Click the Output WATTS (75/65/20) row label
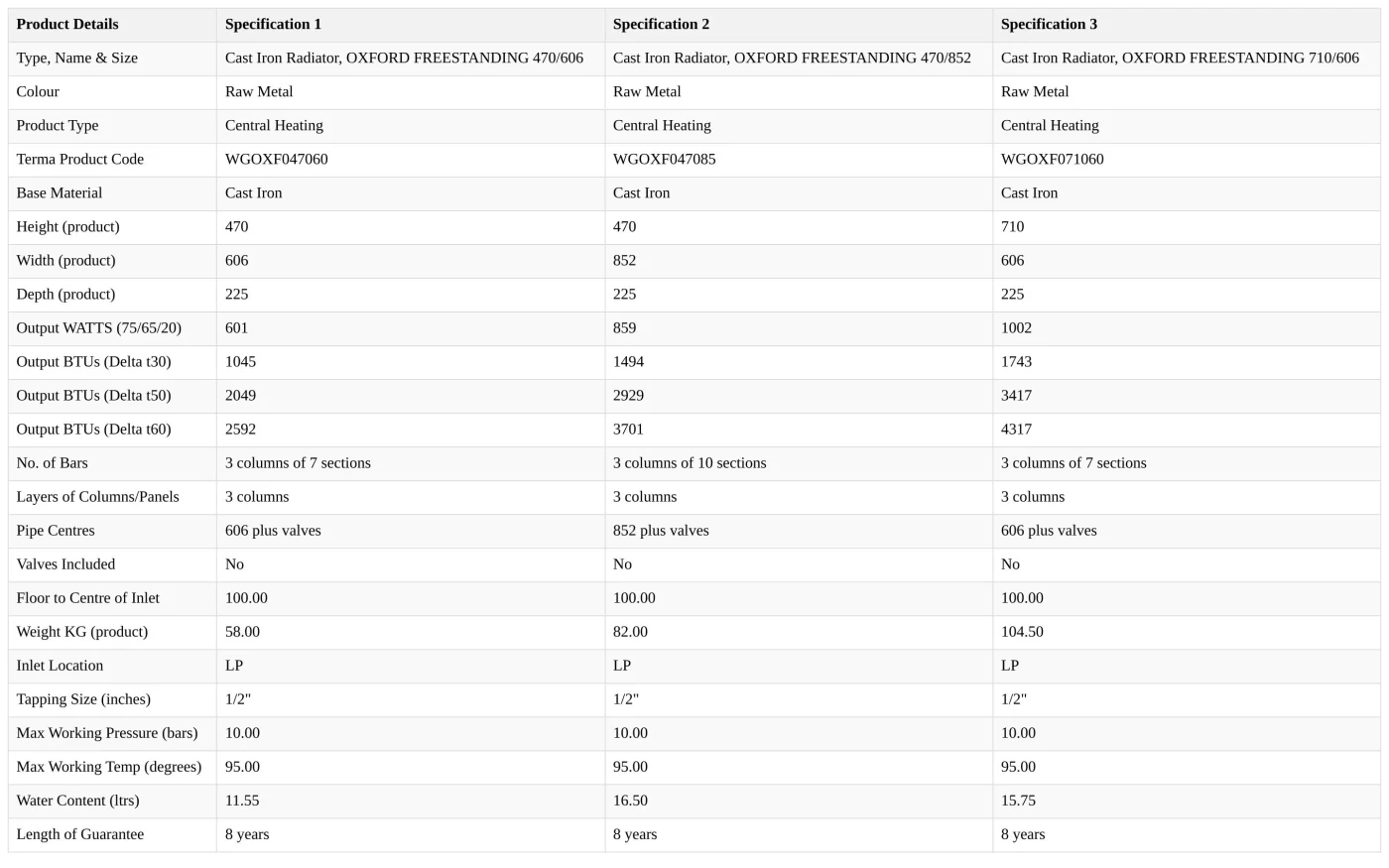Screen dimensions: 1389x868 (x=99, y=328)
